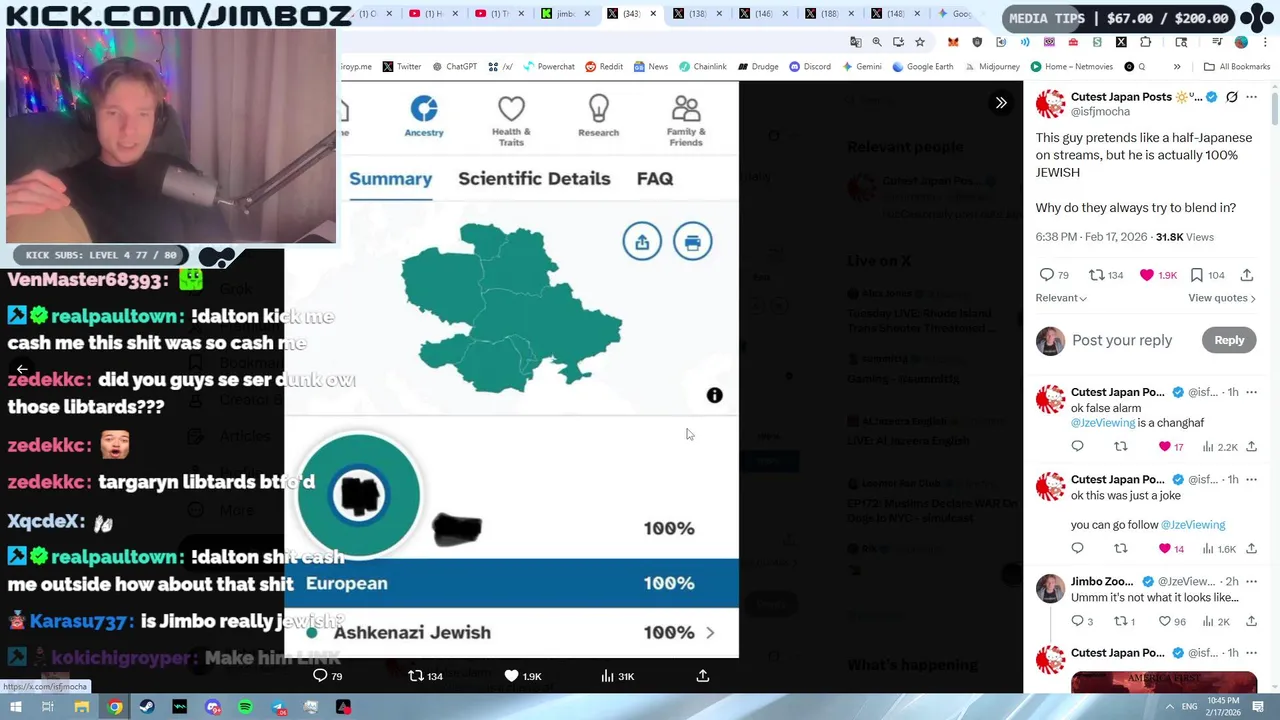Show hidden bookmarks with double-chevron
Viewport: 1280px width, 720px height.
(x=1176, y=67)
